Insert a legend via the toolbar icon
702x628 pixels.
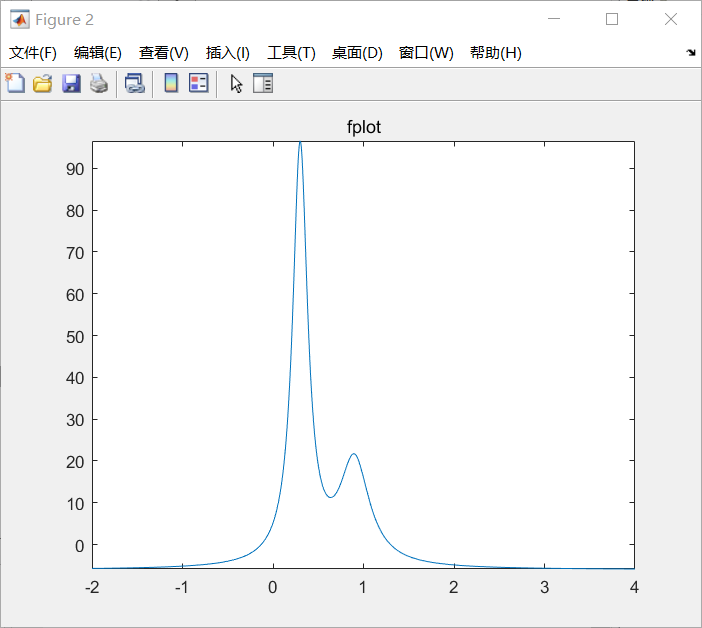(x=199, y=83)
